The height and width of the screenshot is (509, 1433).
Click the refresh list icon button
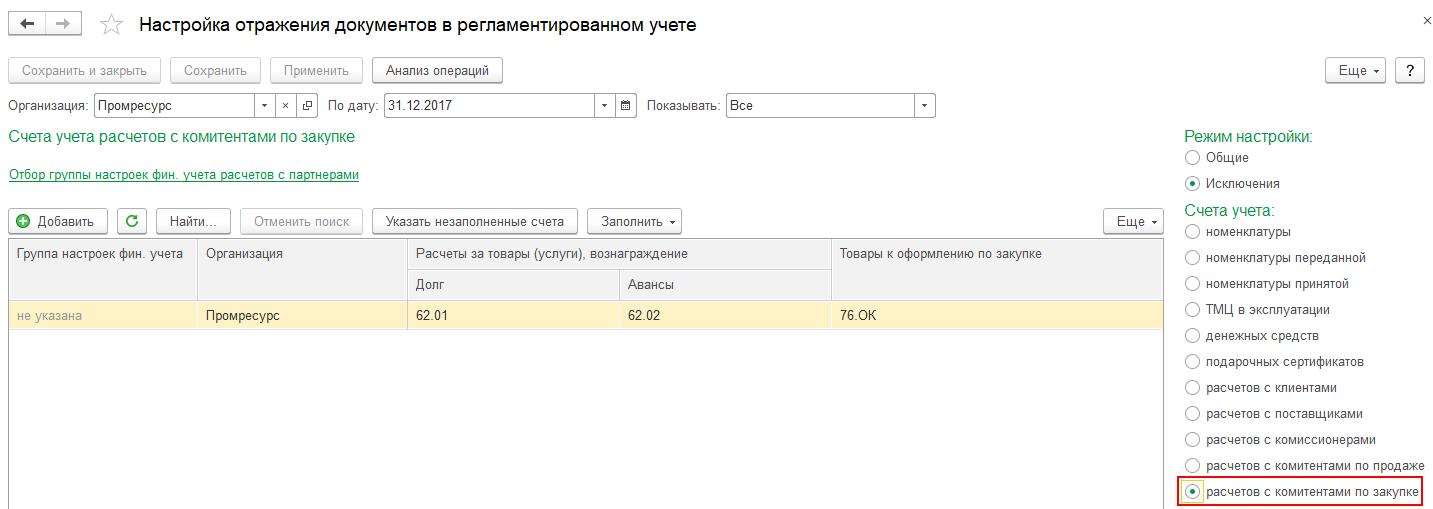point(132,221)
